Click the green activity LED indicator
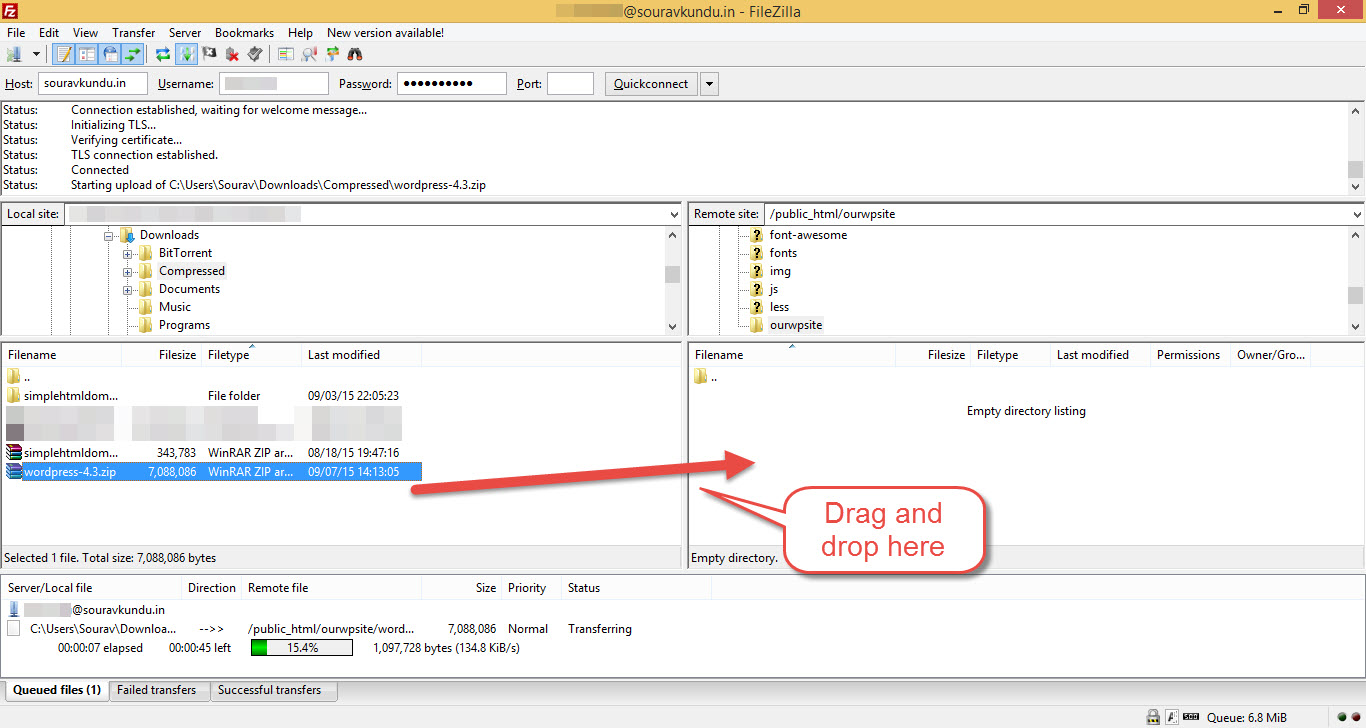 click(x=1342, y=717)
